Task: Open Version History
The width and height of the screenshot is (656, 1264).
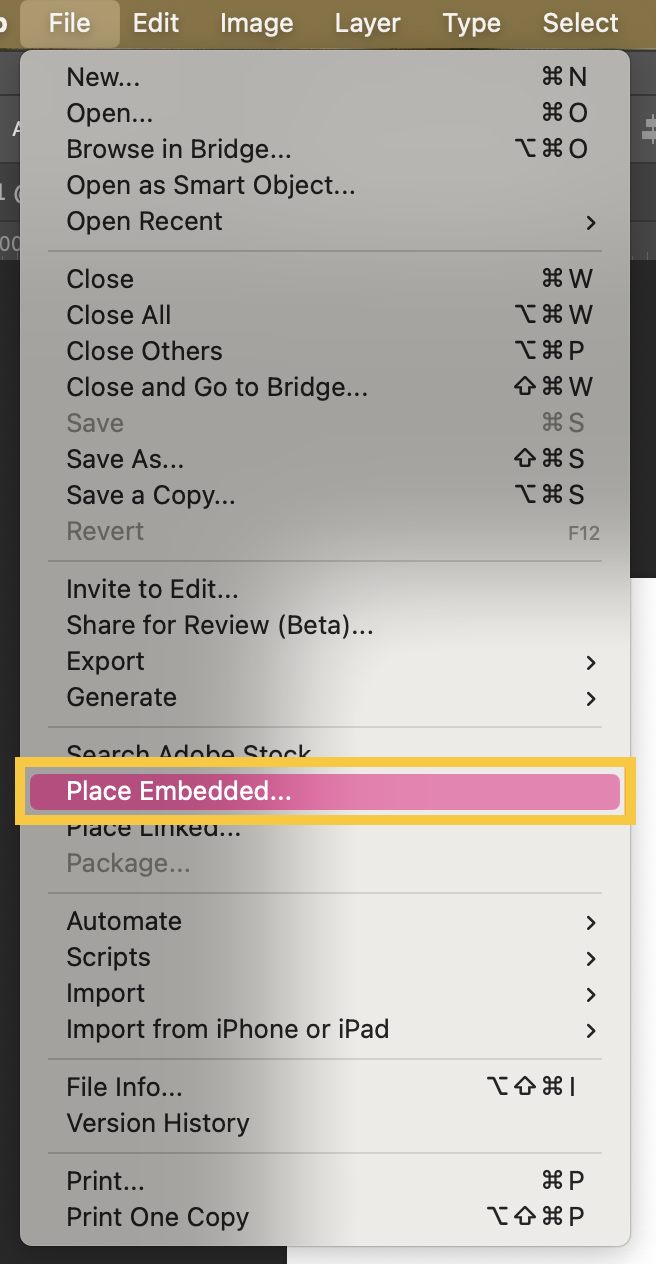Action: (158, 1124)
